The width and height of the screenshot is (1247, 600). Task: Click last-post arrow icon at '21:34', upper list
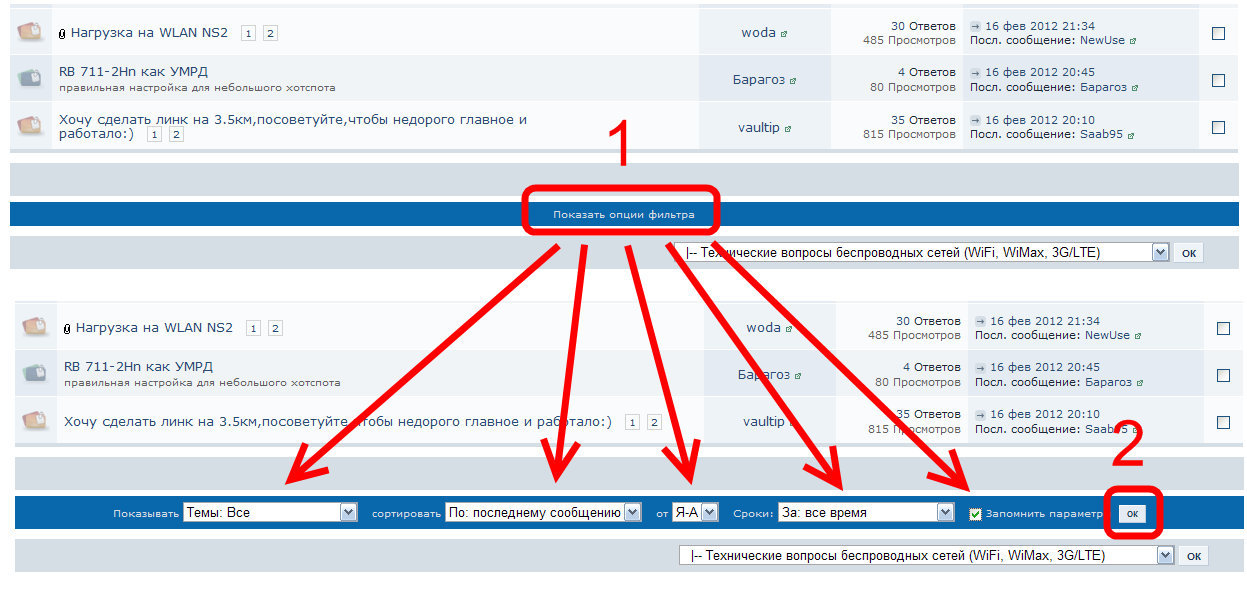(x=976, y=26)
